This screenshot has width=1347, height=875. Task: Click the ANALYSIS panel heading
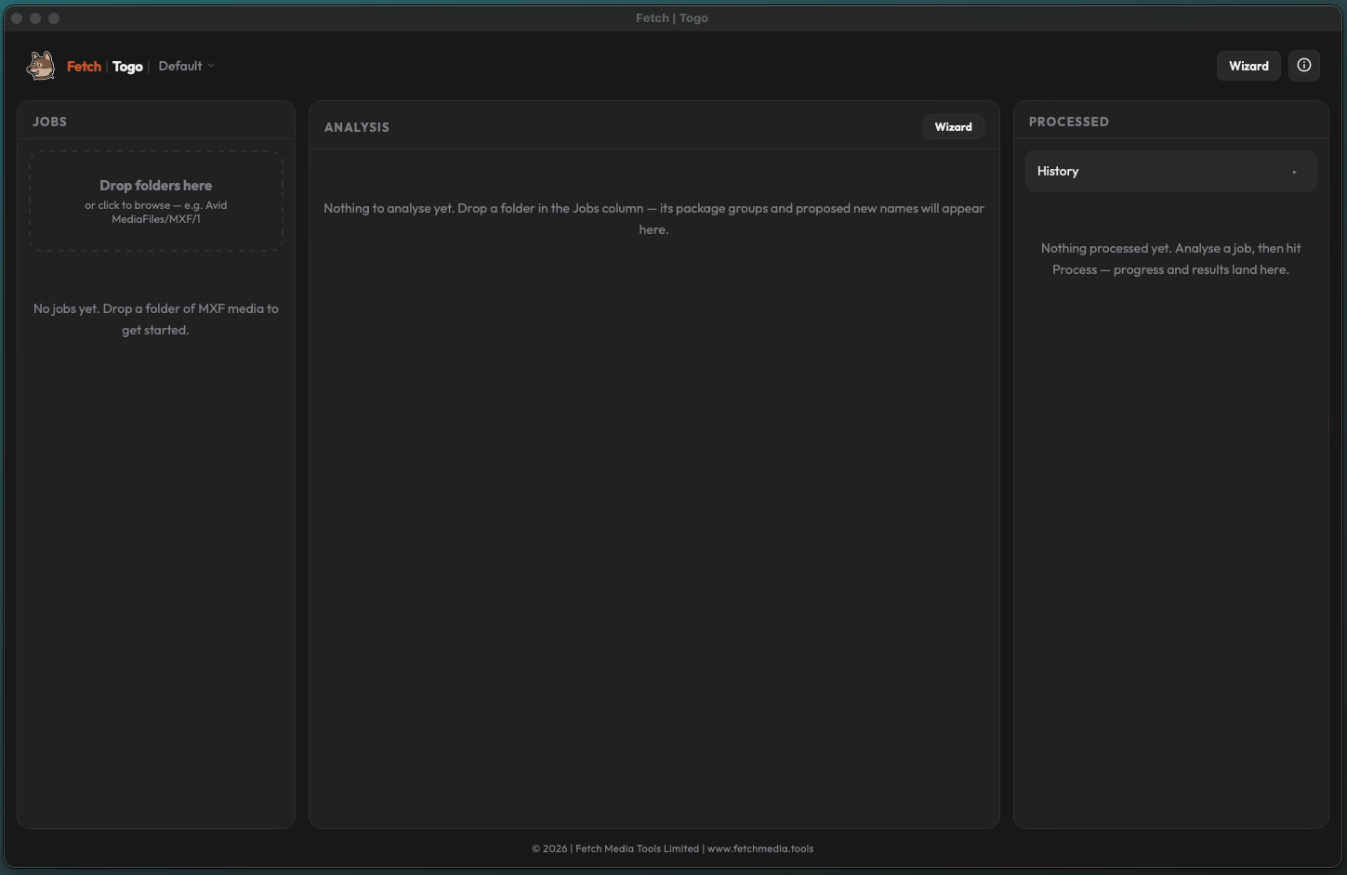357,127
